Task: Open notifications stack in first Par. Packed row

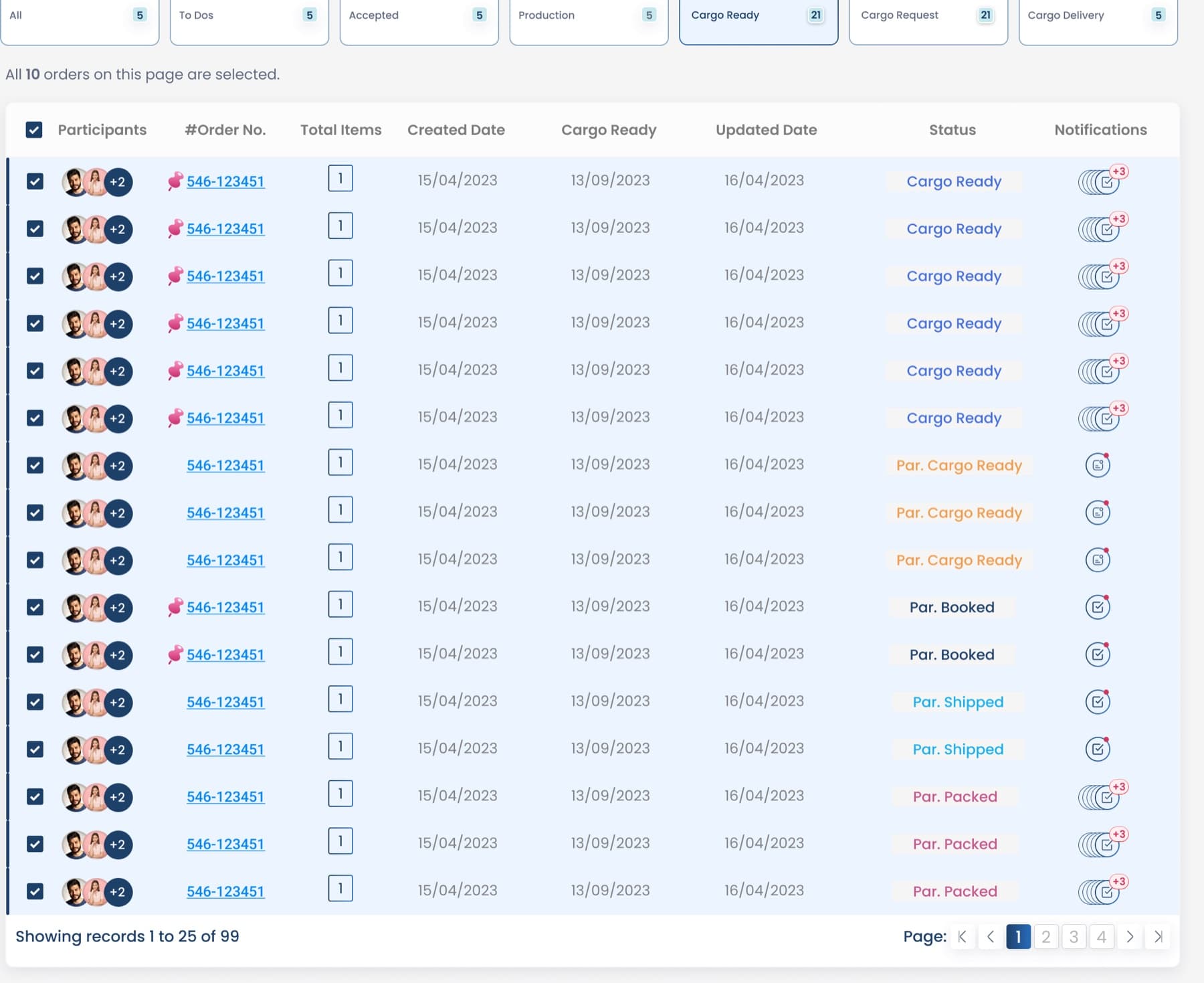Action: point(1102,796)
